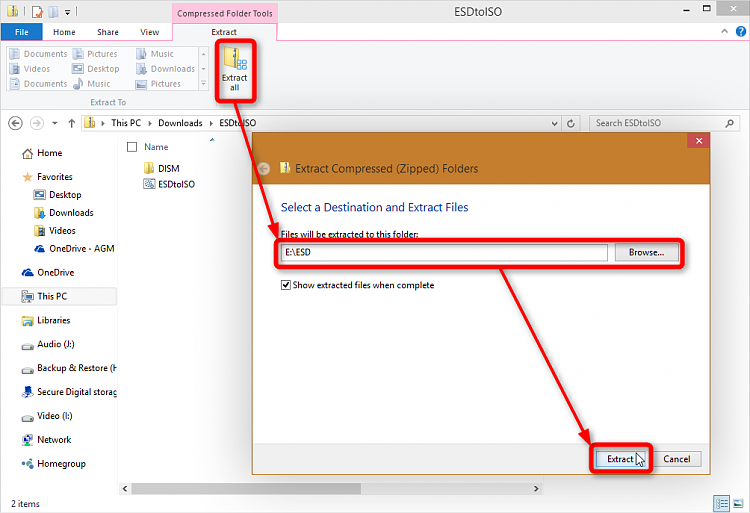
Task: Click scrollbar left arrow
Action: coord(125,489)
